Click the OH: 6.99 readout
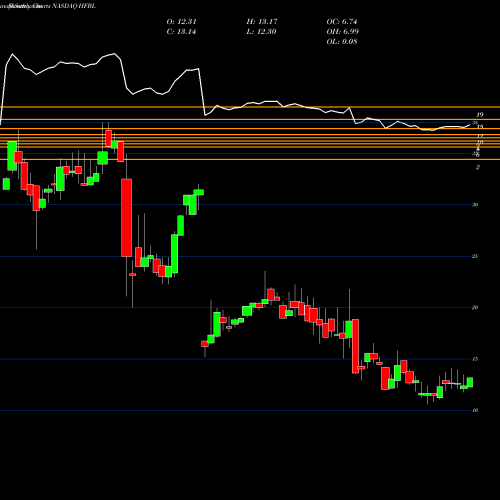The image size is (500, 500). click(342, 32)
